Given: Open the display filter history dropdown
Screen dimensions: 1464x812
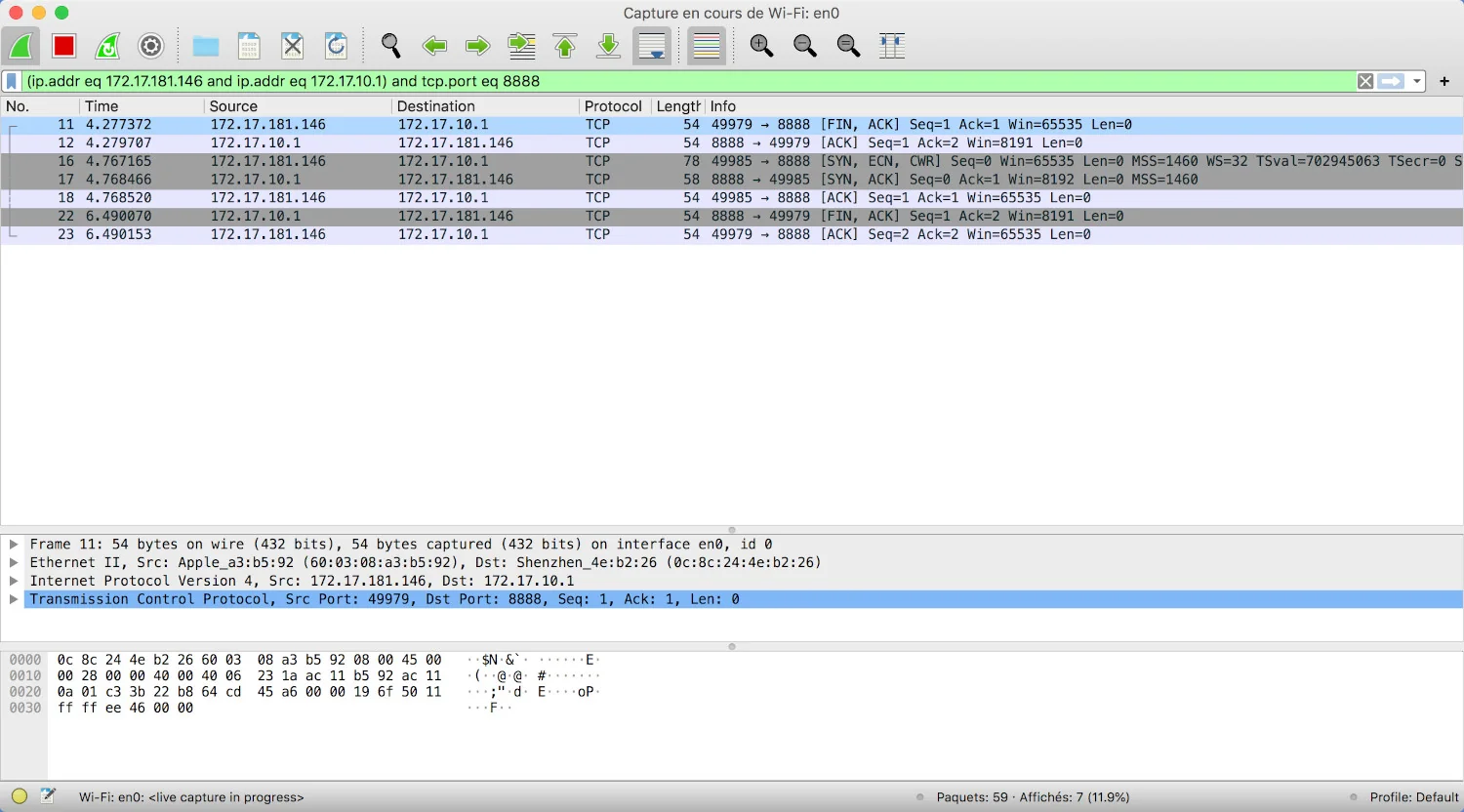Looking at the screenshot, I should pyautogui.click(x=1417, y=82).
